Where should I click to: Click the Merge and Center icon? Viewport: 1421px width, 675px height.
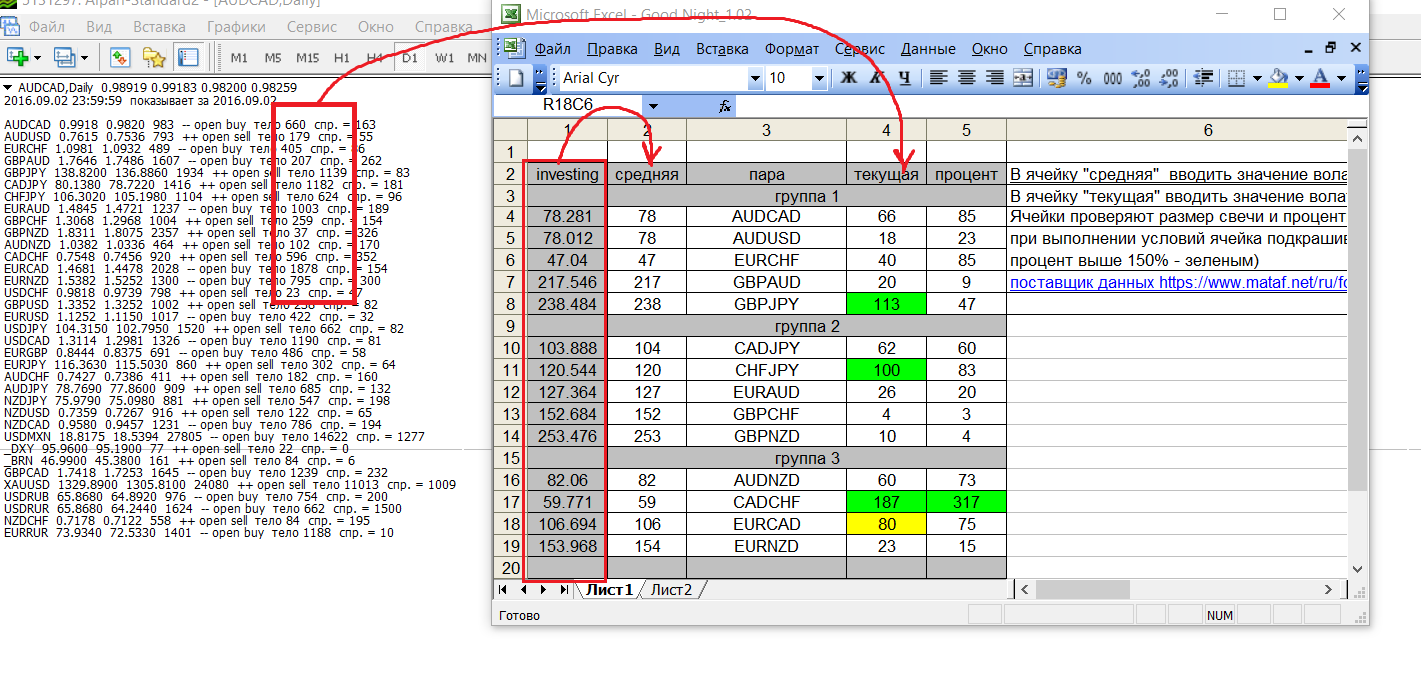pos(1023,78)
